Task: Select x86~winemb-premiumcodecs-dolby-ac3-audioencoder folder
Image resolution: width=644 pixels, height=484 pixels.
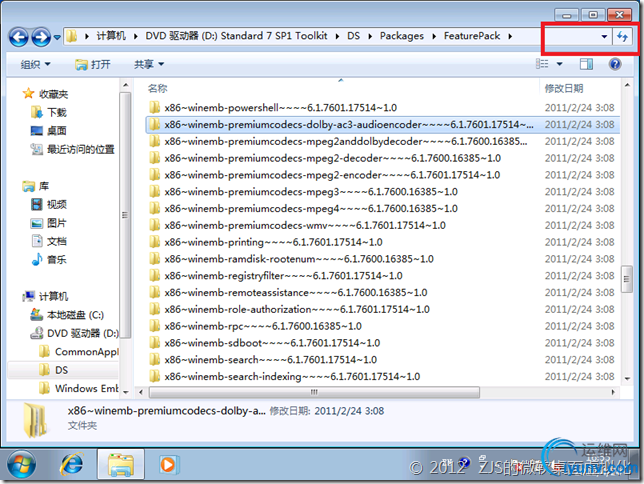Action: 382,124
